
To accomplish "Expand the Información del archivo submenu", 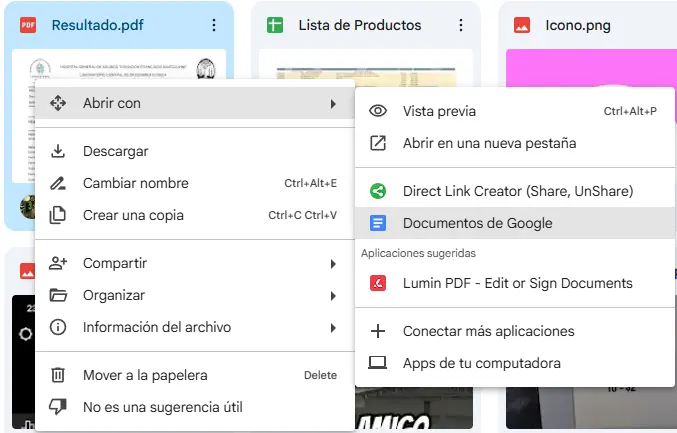I will (x=332, y=327).
